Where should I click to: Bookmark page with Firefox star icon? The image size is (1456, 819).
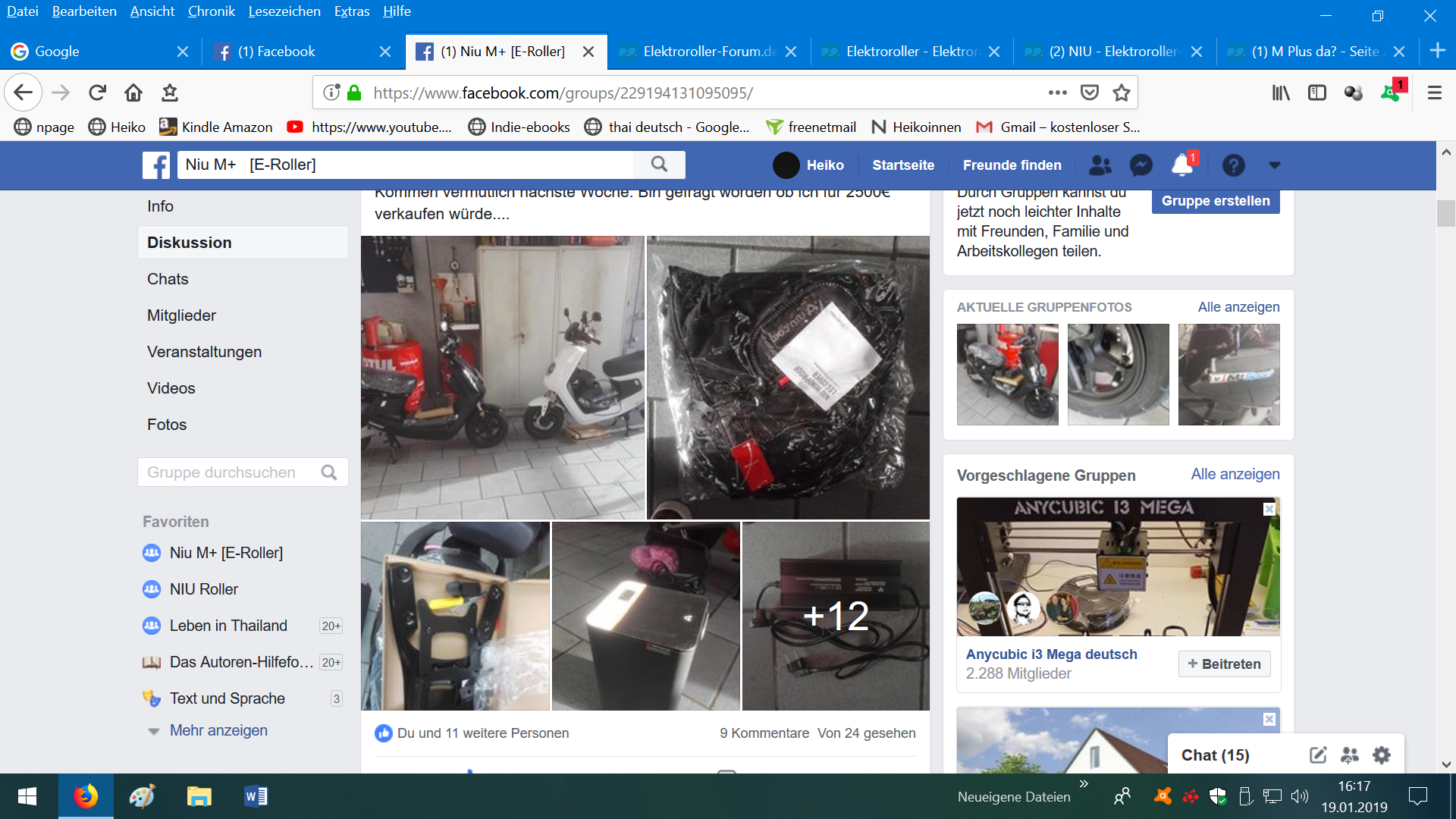point(1121,93)
